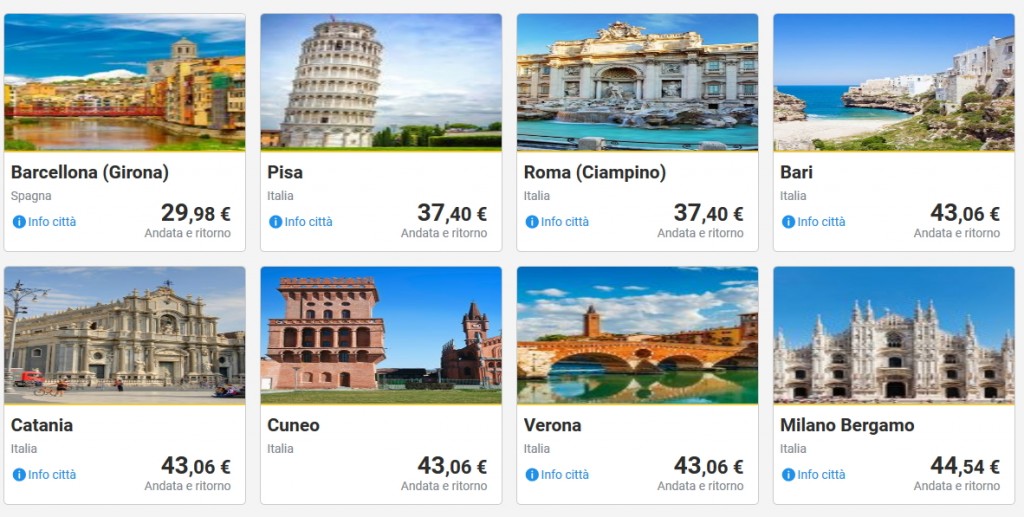Select the info icon under Catania
This screenshot has width=1024, height=517.
point(19,475)
